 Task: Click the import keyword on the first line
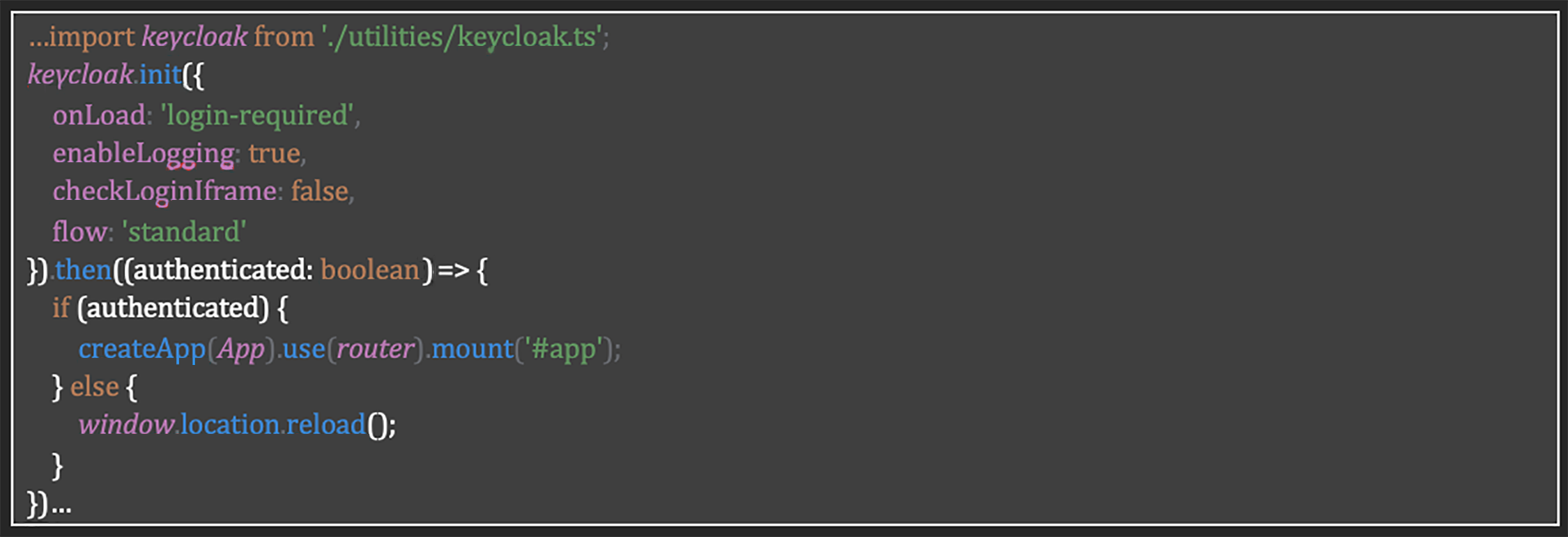tap(91, 36)
